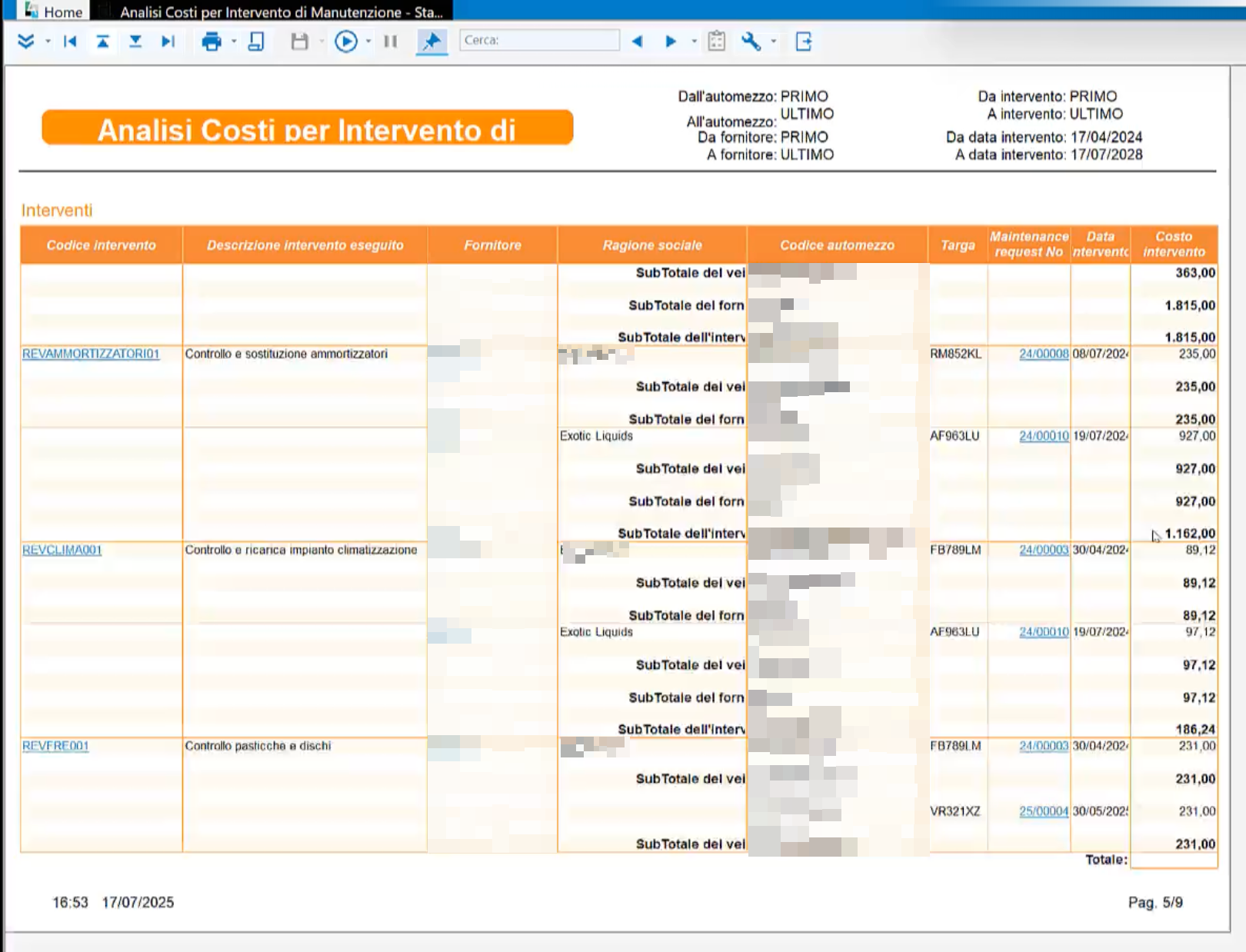Click the orange report title banner

pos(308,128)
